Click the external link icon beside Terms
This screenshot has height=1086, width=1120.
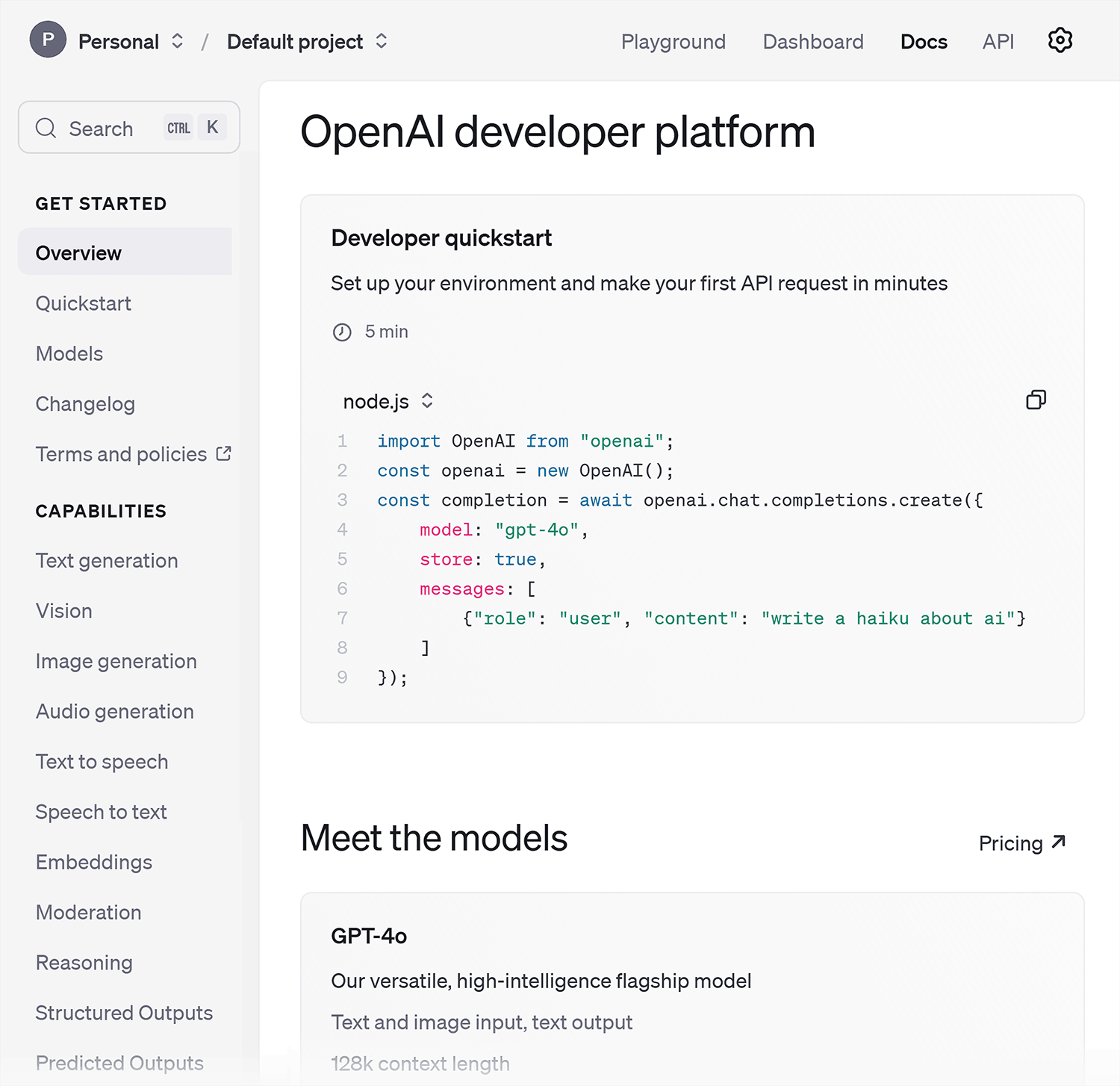point(223,453)
